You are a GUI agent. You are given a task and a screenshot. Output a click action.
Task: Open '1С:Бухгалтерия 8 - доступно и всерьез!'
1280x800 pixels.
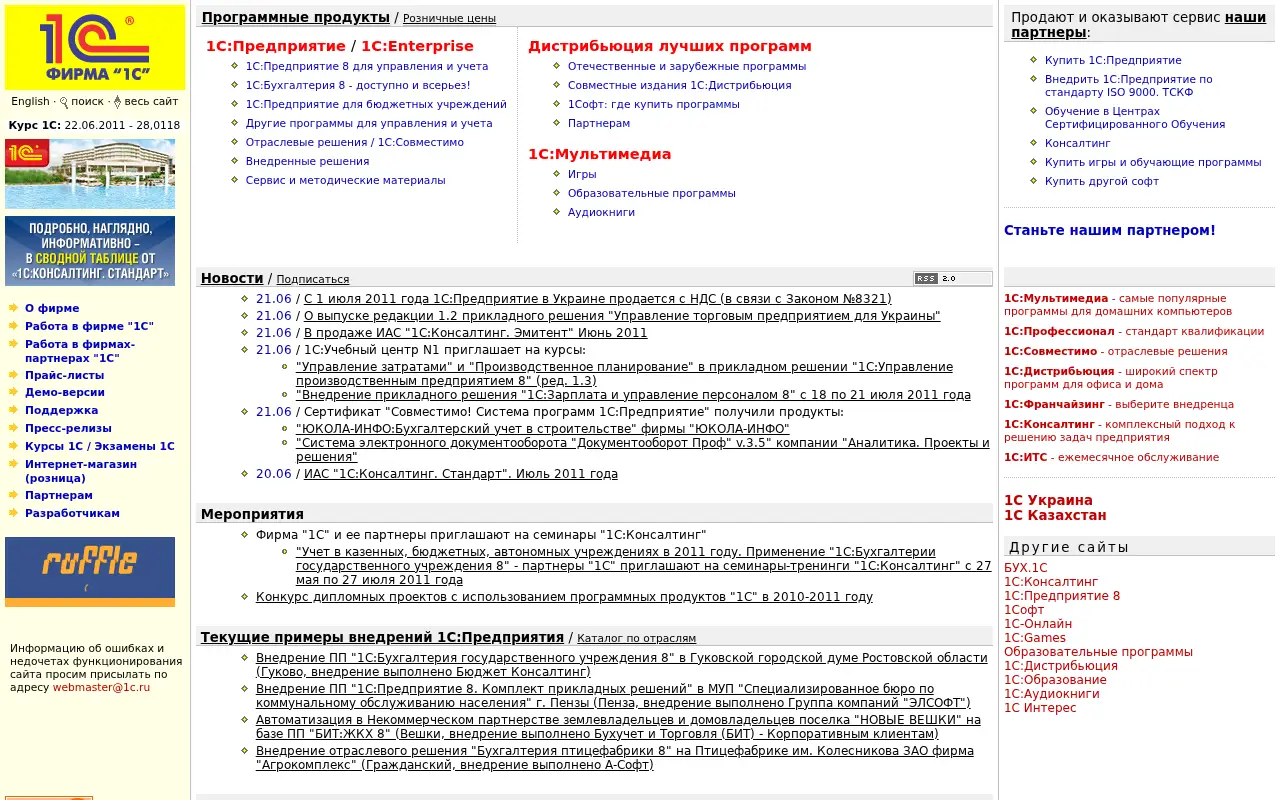coord(358,85)
